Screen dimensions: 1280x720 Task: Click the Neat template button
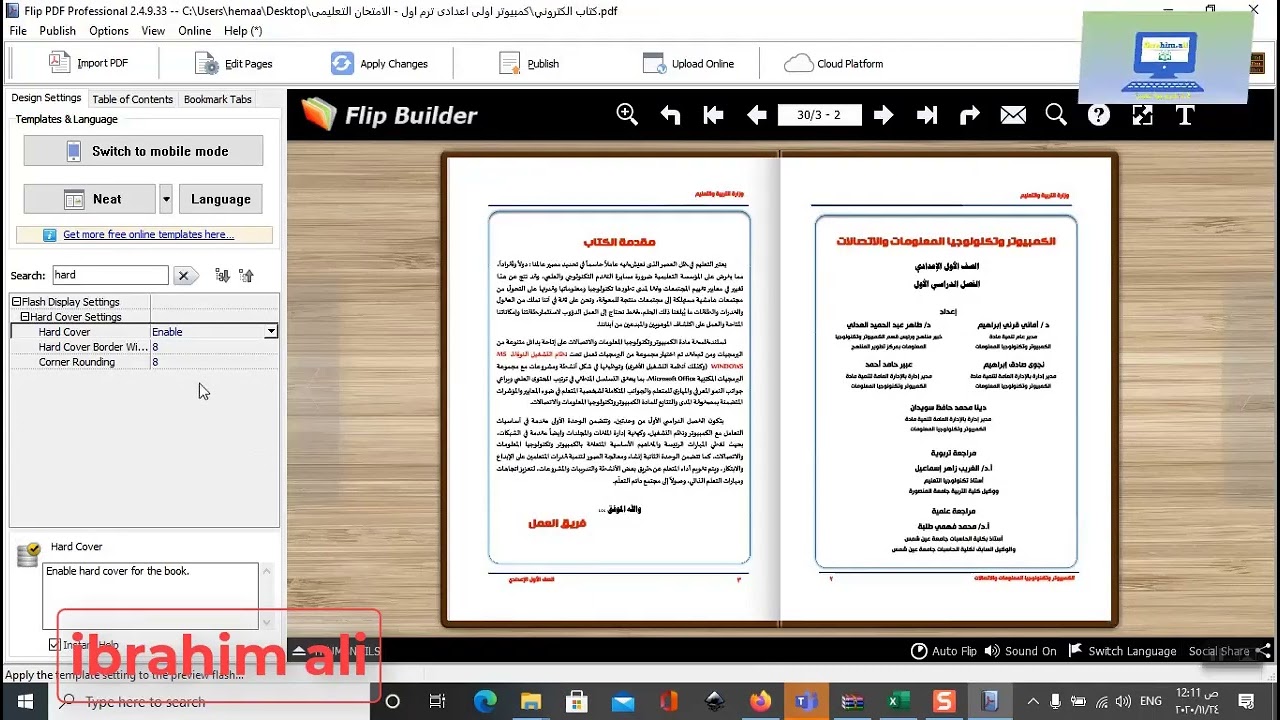point(90,199)
